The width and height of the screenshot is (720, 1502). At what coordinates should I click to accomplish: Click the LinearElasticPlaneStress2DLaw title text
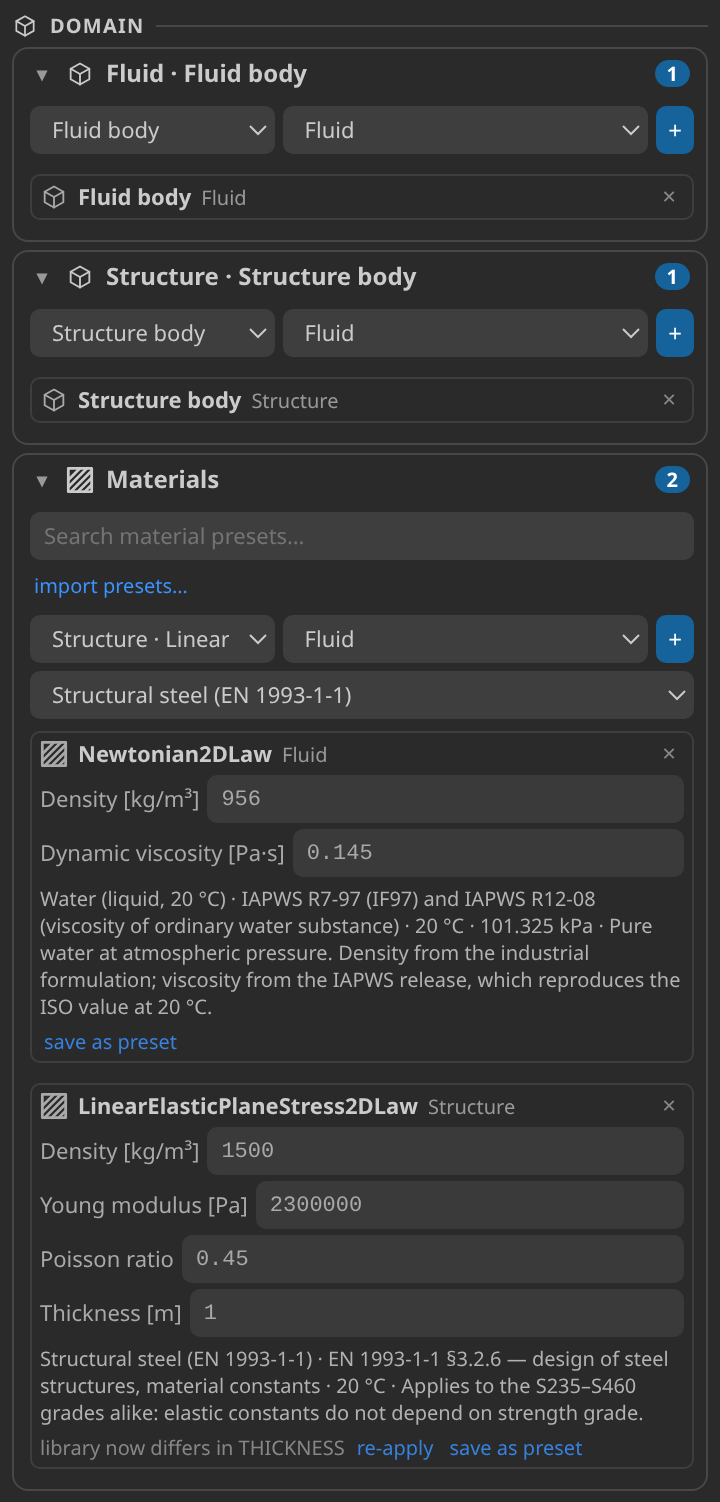(248, 1106)
